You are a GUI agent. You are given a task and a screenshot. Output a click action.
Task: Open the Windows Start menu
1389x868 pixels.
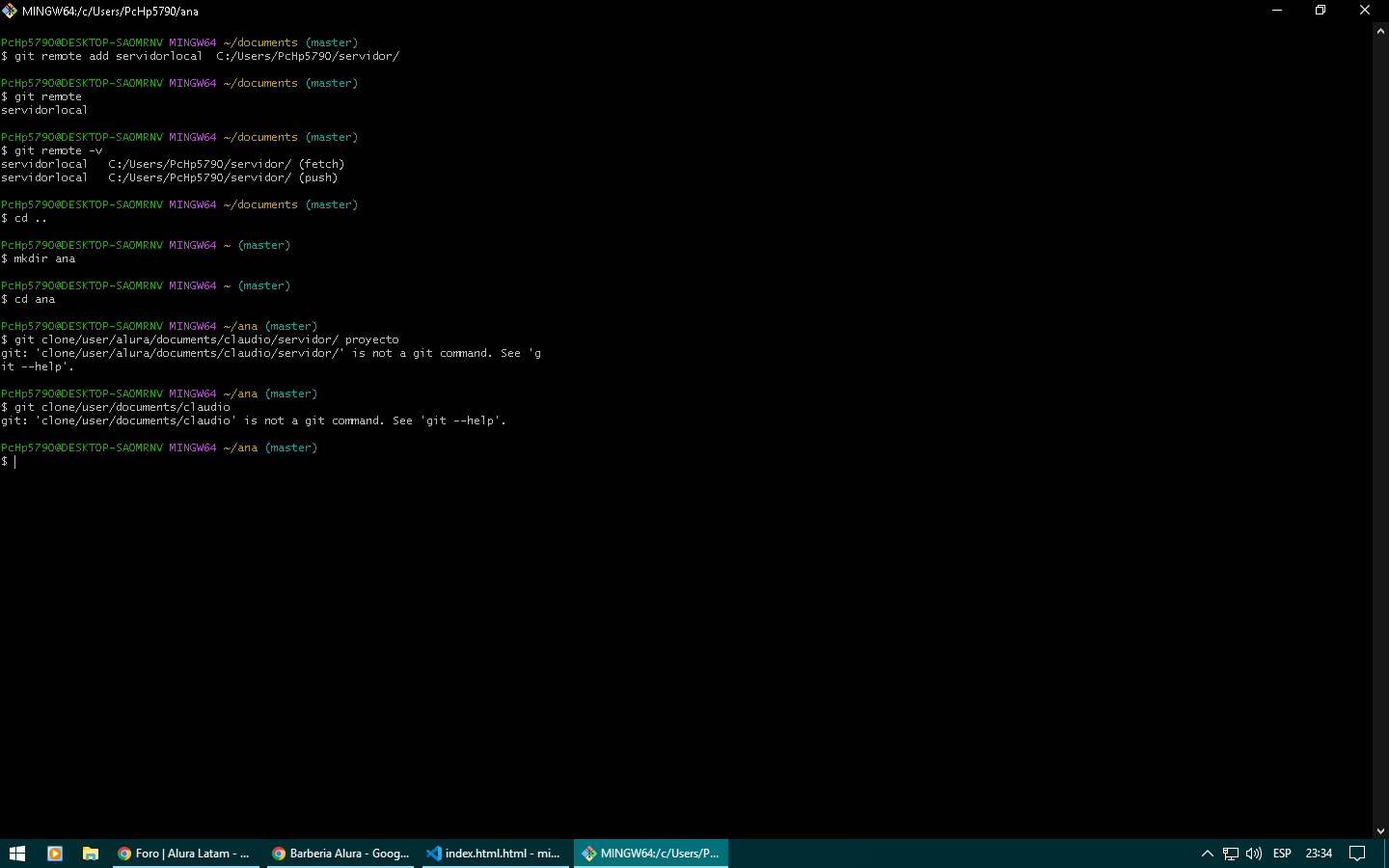click(x=17, y=854)
